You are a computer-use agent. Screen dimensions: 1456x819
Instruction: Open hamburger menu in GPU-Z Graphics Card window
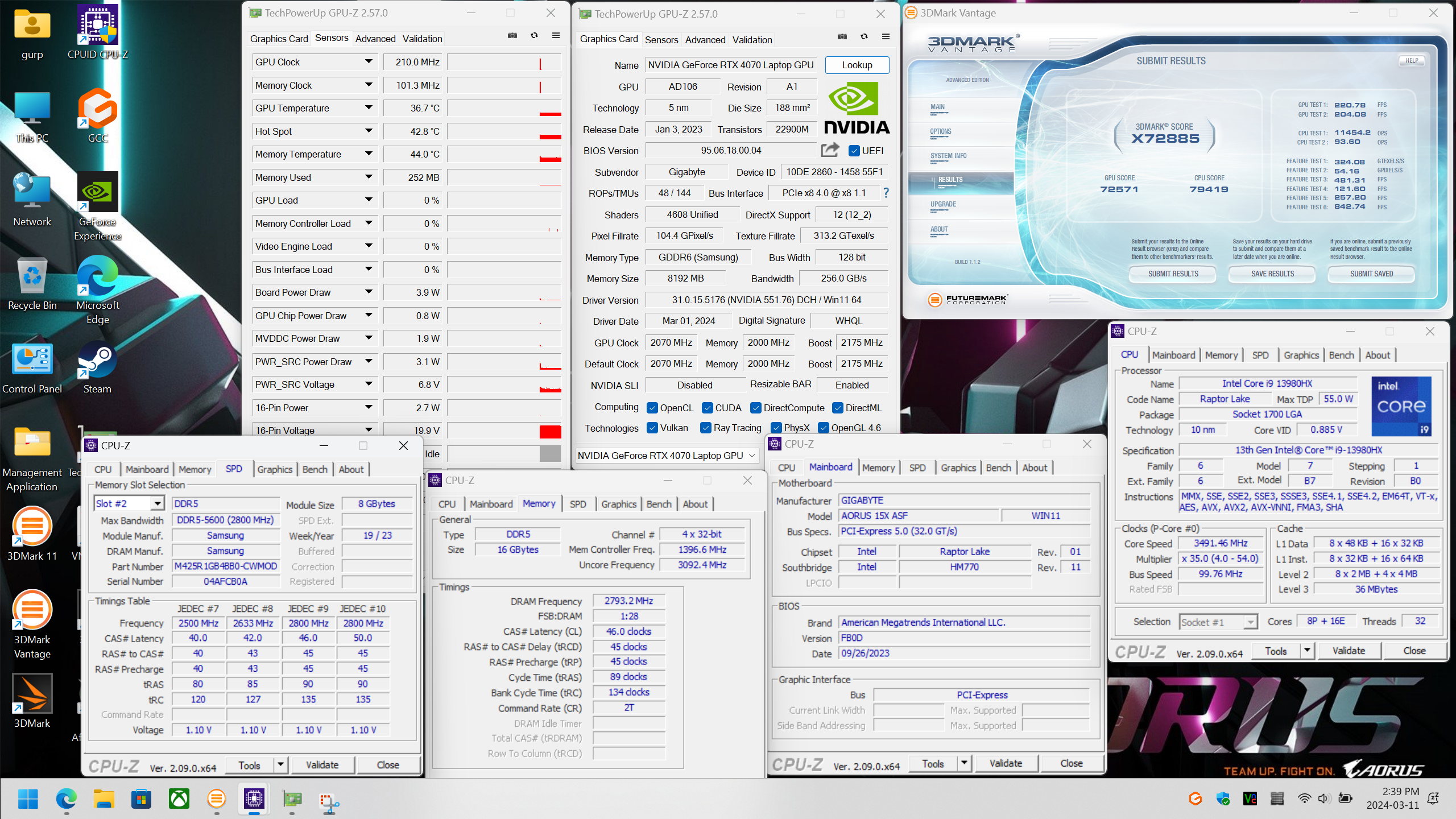click(886, 37)
